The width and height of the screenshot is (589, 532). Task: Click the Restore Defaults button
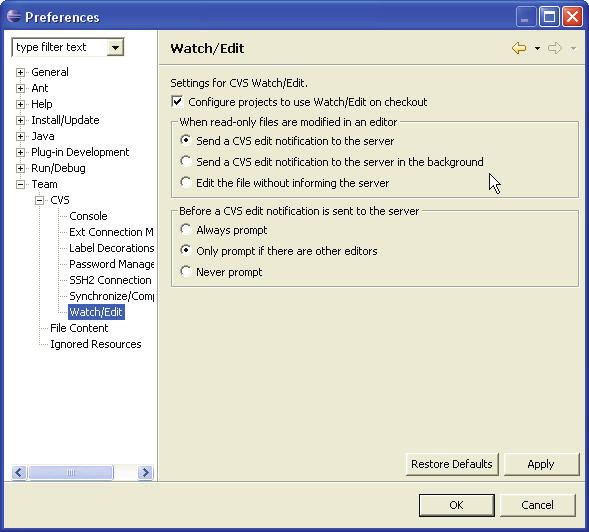(452, 464)
